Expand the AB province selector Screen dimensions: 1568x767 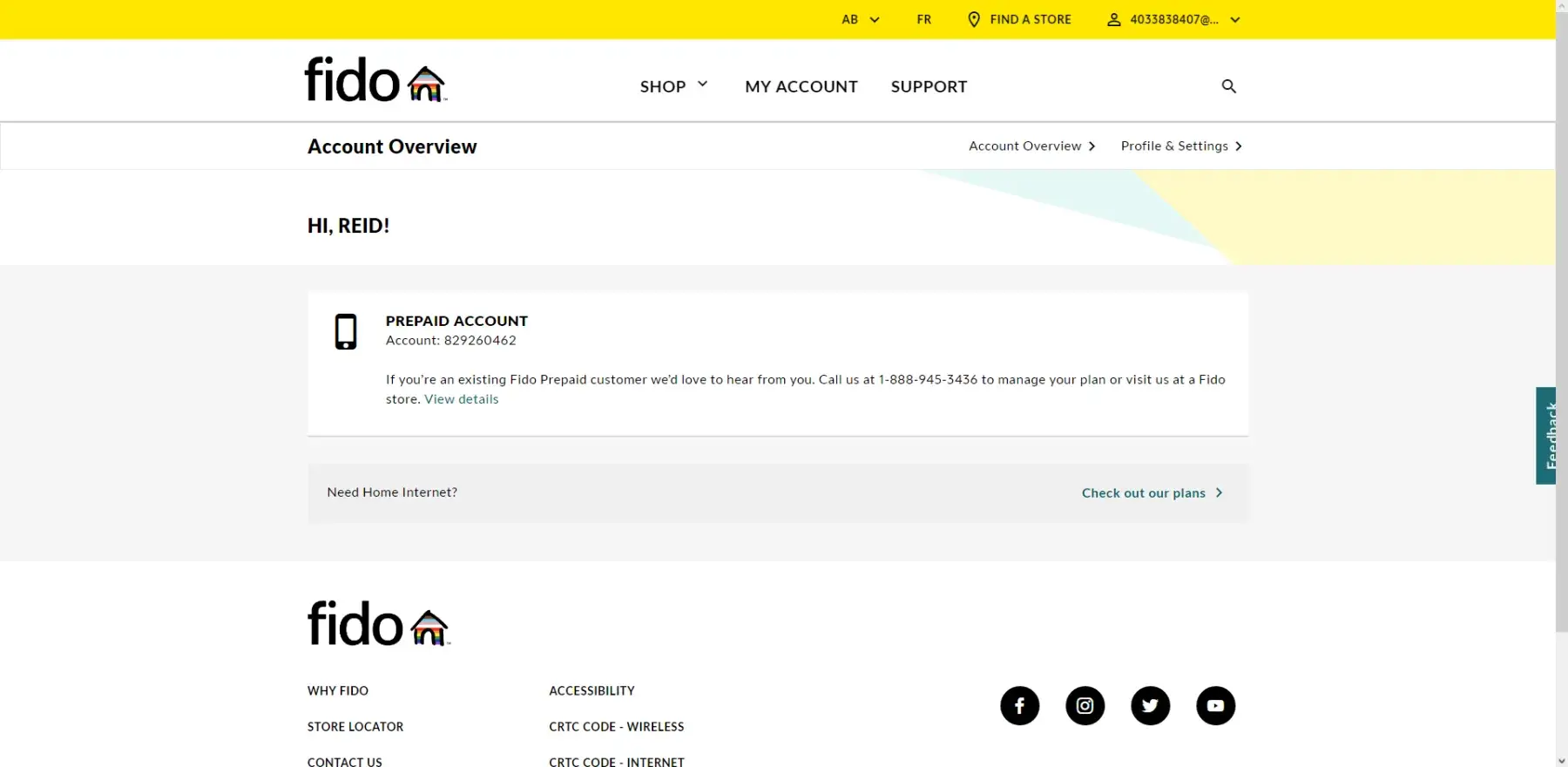861,19
